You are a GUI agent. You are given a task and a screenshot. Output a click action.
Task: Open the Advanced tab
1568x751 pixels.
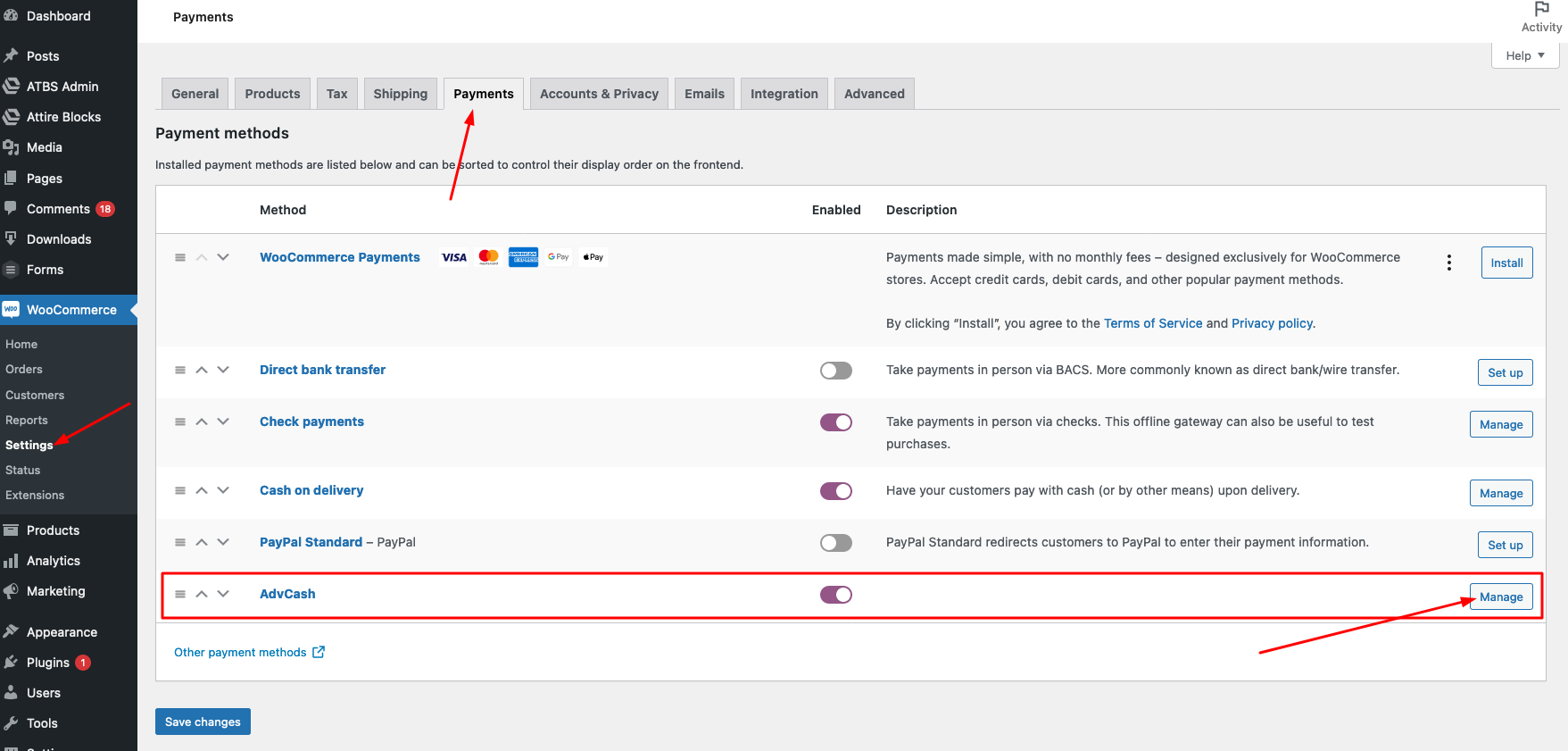pyautogui.click(x=875, y=94)
